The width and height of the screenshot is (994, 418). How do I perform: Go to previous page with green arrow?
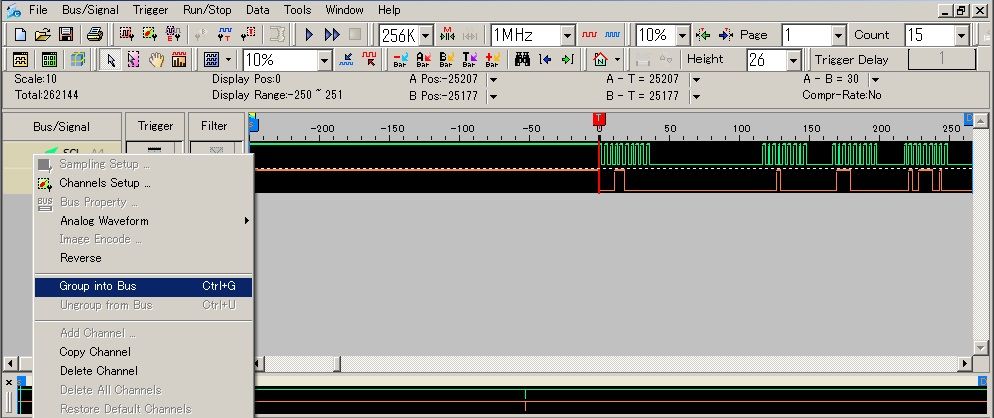pyautogui.click(x=702, y=34)
